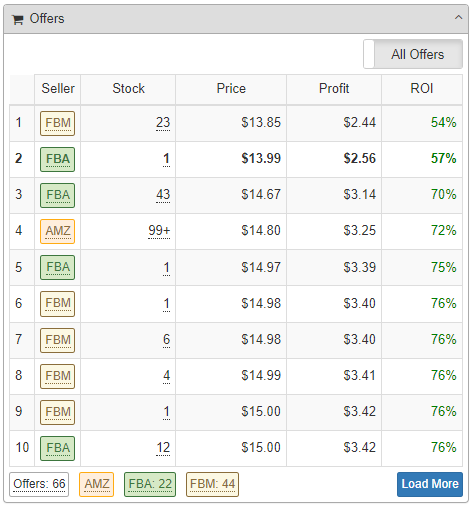This screenshot has width=472, height=507.
Task: Click the 99+ stock value for Amazon
Action: coord(159,231)
